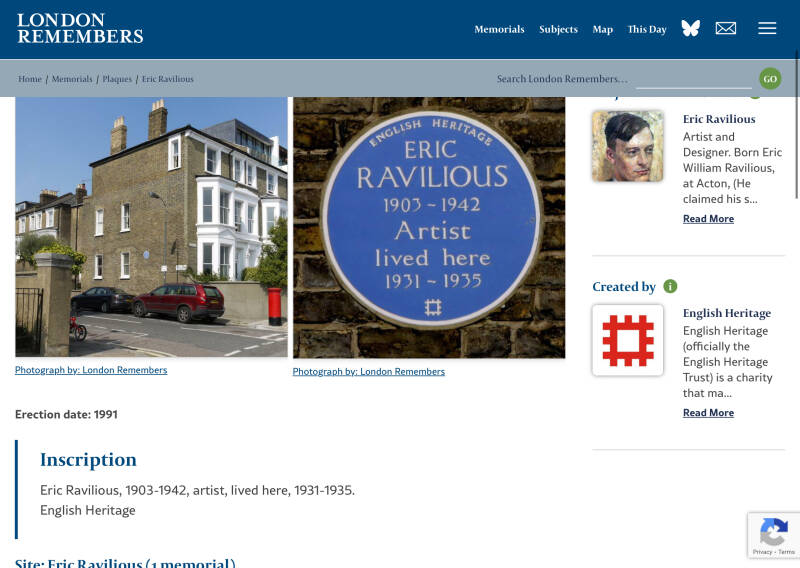
Task: Open the butterfly Bluesky icon
Action: (x=691, y=28)
